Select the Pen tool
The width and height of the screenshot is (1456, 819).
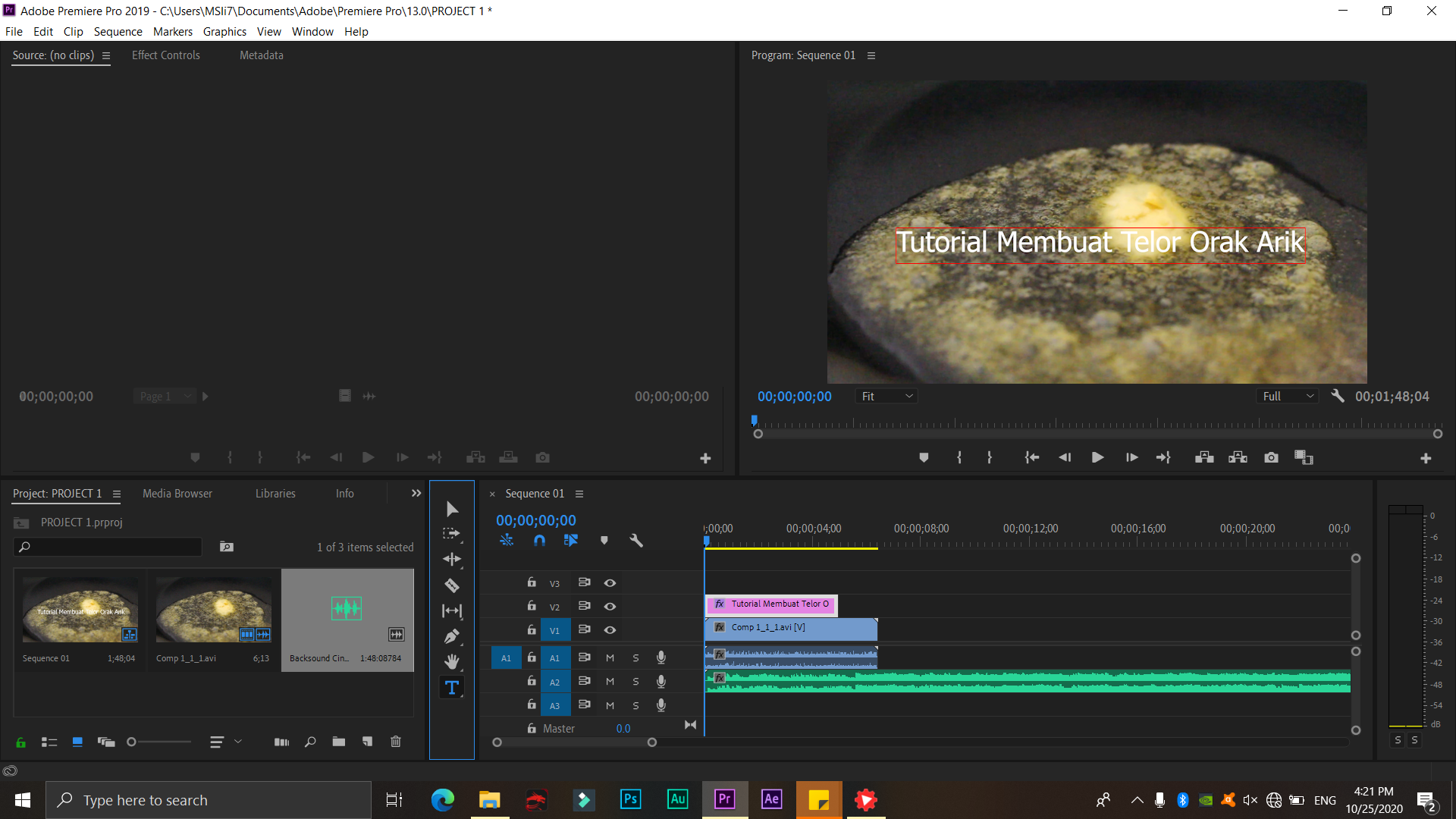[x=452, y=636]
